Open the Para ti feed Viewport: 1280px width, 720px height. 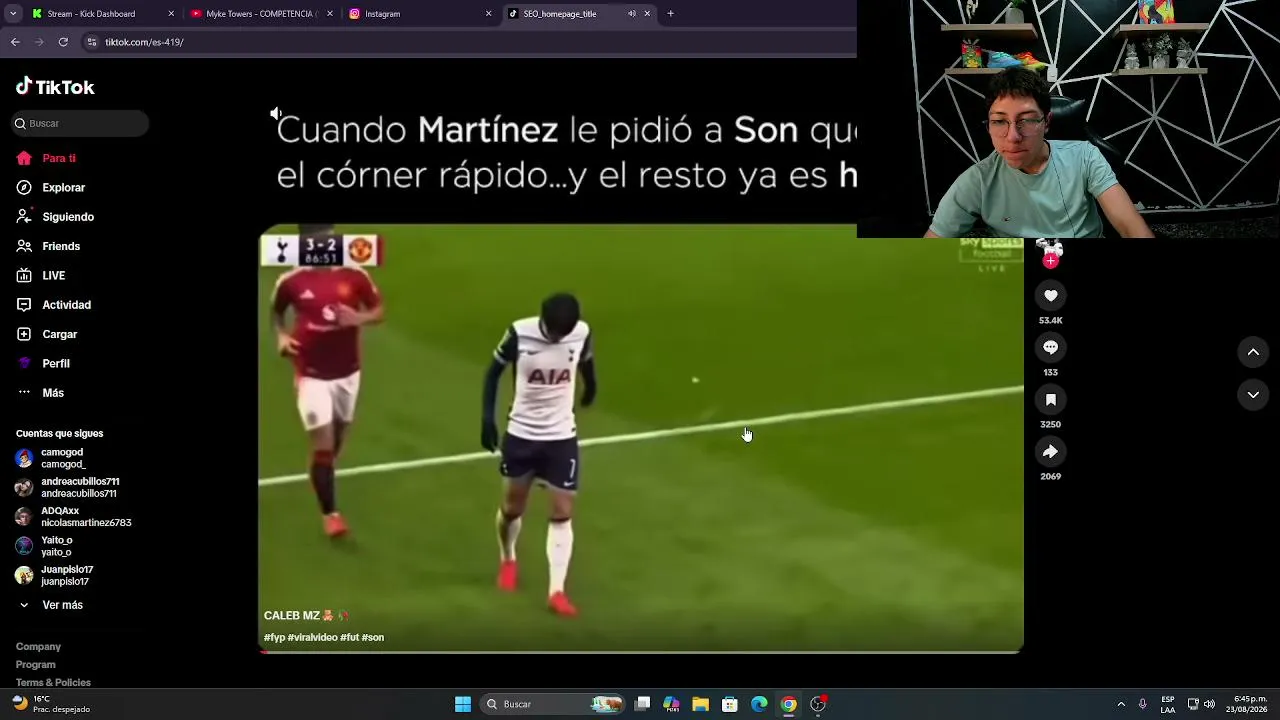(46, 158)
